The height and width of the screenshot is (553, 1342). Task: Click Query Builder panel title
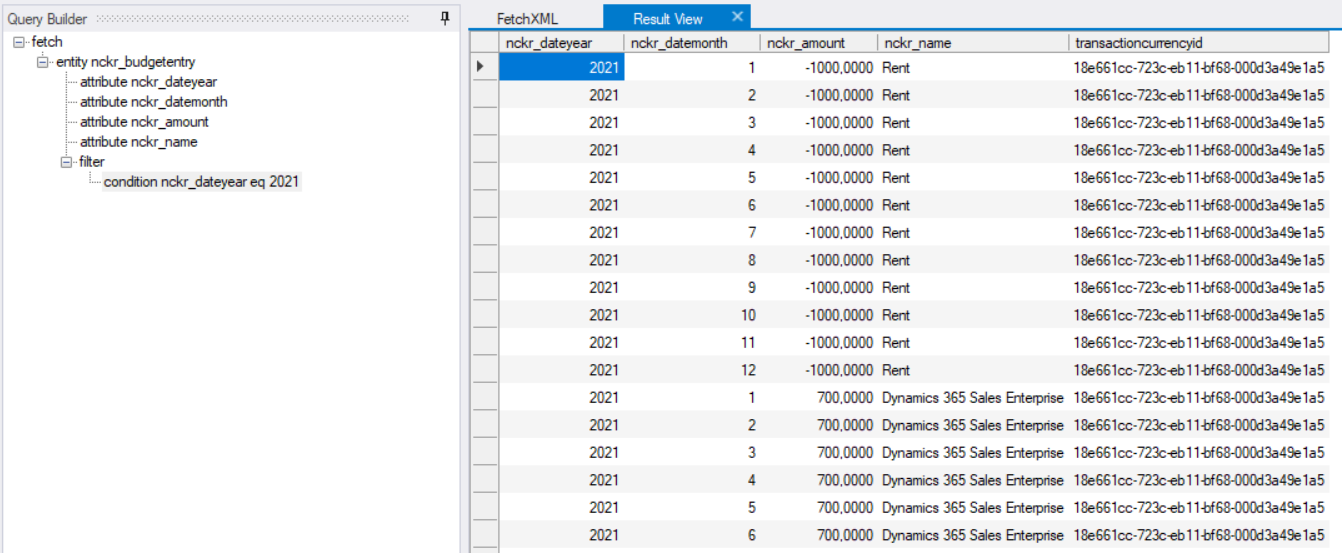47,19
